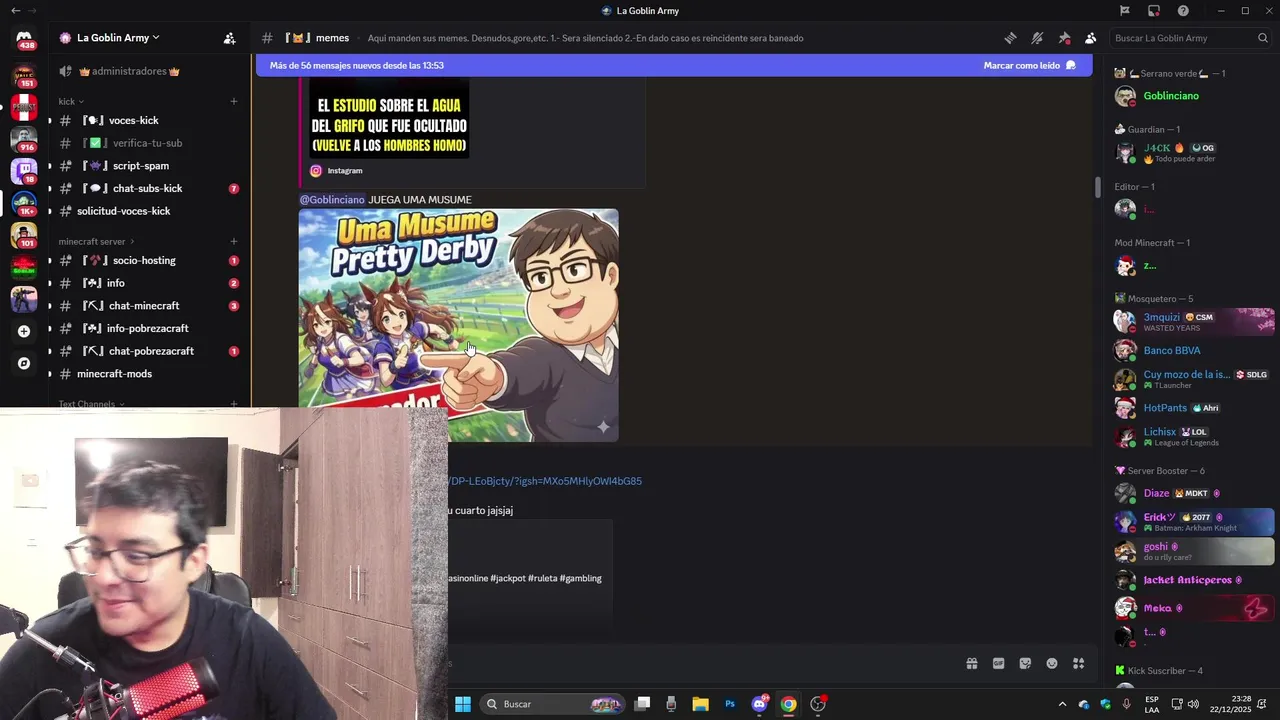
Task: Open member Banco BBVA profile
Action: pos(1194,350)
